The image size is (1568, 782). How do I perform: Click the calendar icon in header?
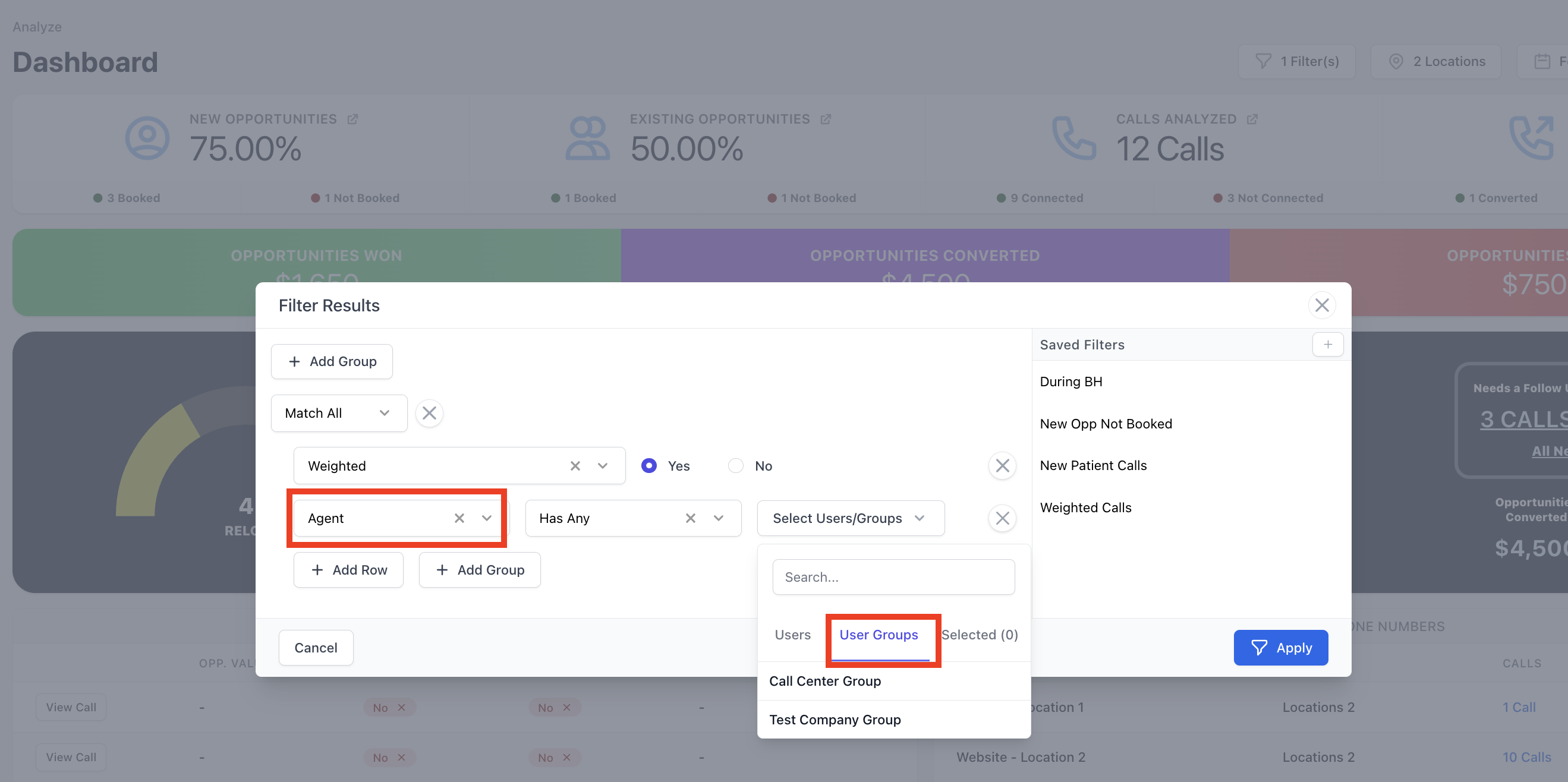tap(1542, 61)
